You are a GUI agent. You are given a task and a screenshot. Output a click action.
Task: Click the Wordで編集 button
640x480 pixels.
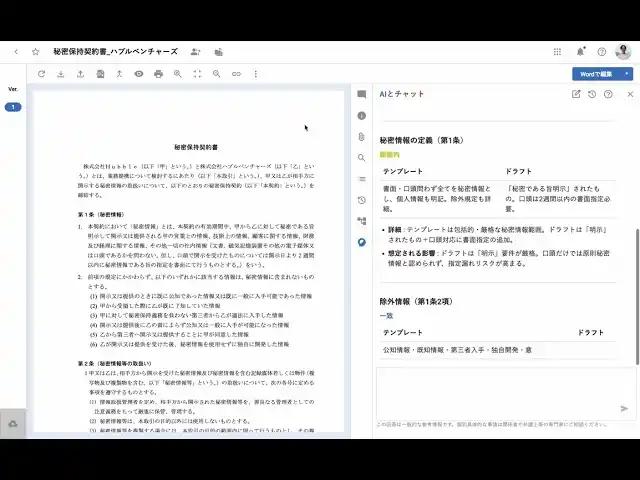pyautogui.click(x=596, y=74)
